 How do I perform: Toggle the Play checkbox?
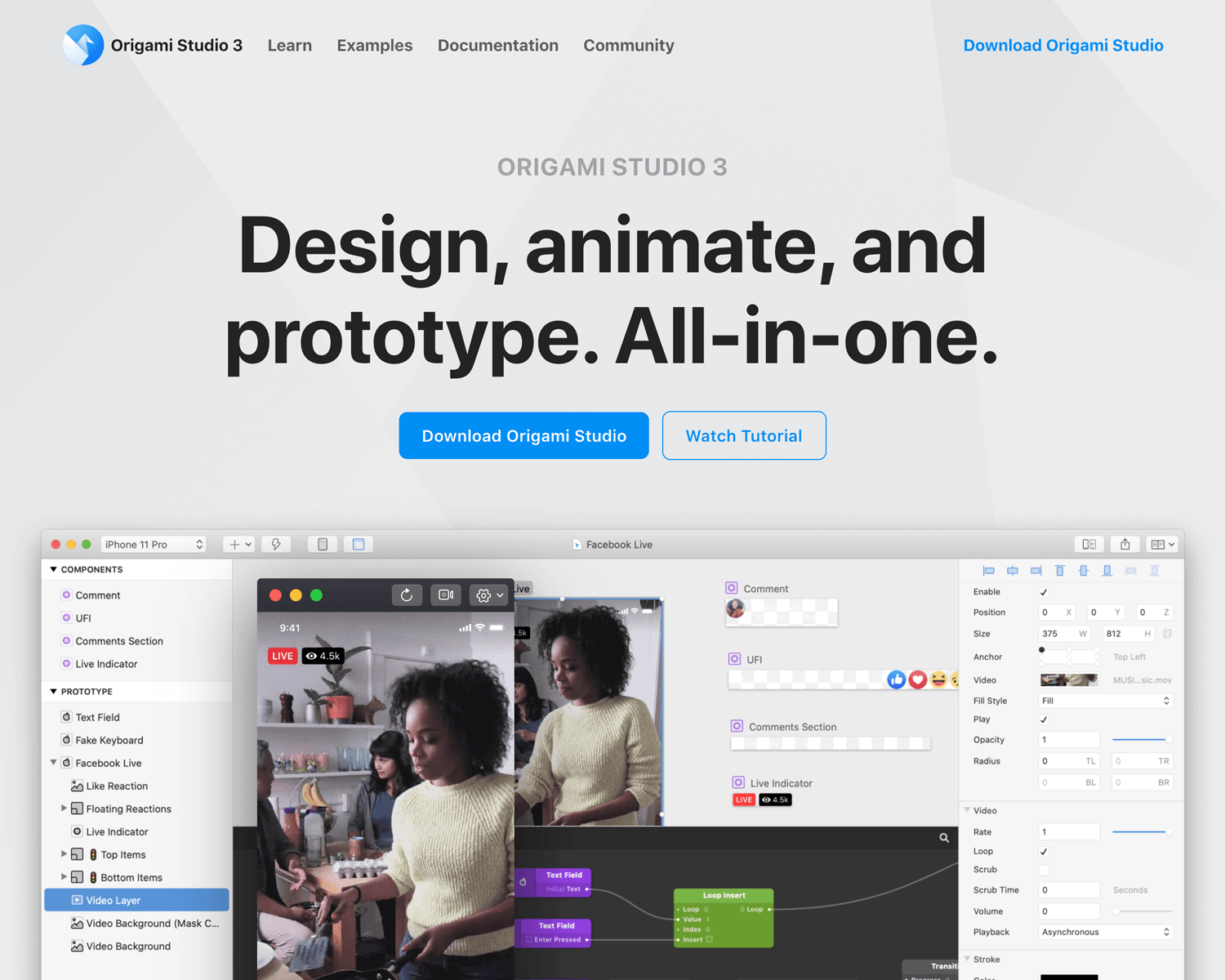click(x=1044, y=719)
